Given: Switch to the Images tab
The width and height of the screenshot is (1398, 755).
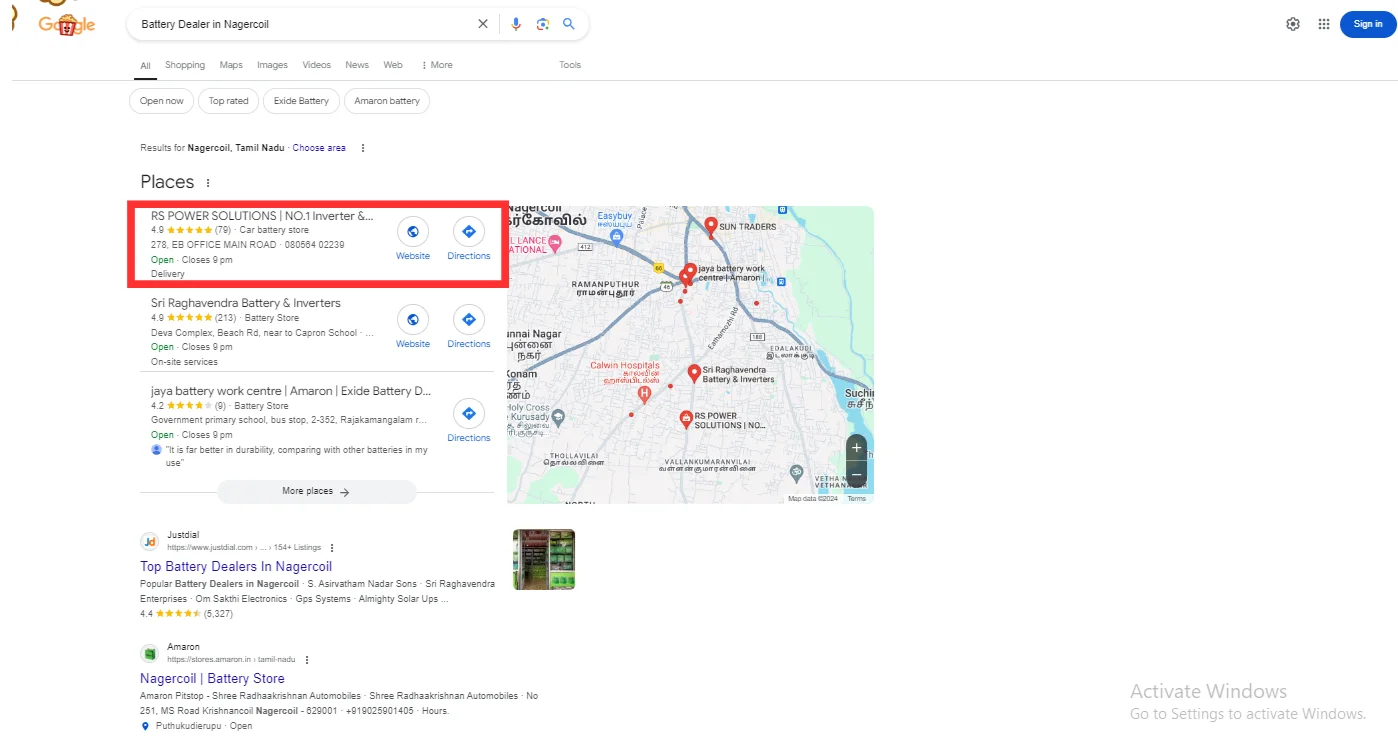Looking at the screenshot, I should 272,65.
